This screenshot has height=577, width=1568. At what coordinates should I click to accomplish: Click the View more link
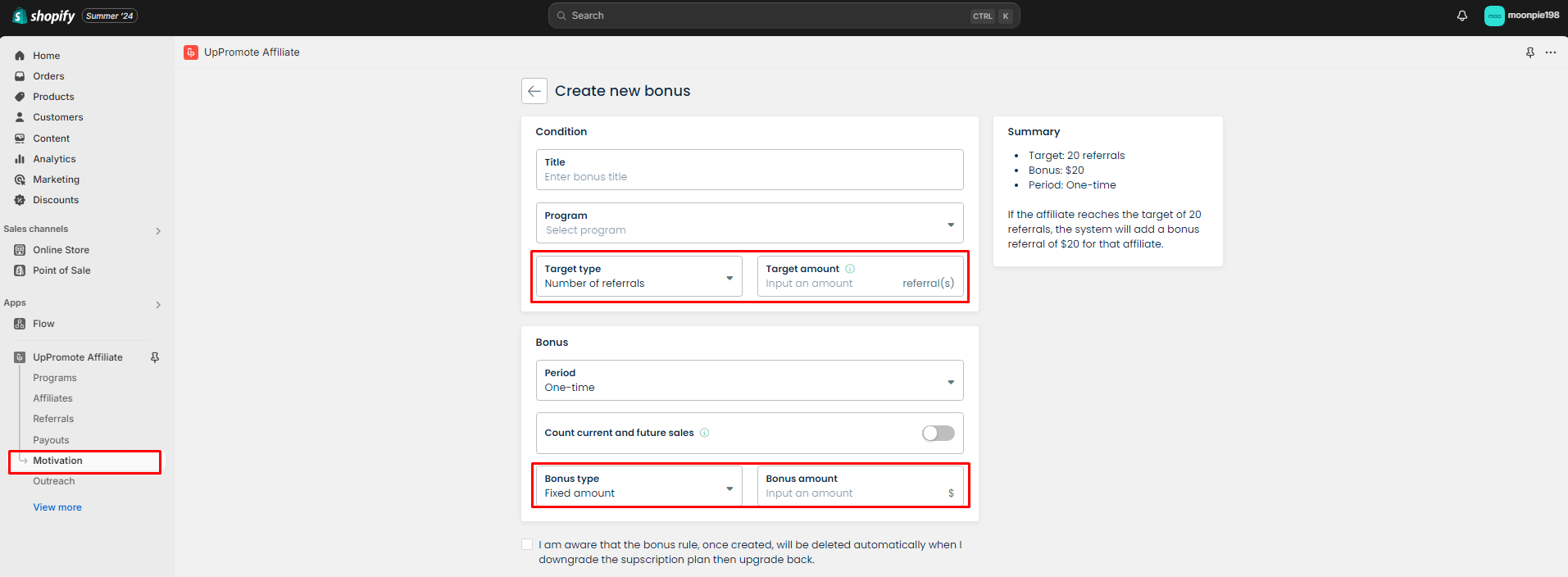(x=57, y=507)
